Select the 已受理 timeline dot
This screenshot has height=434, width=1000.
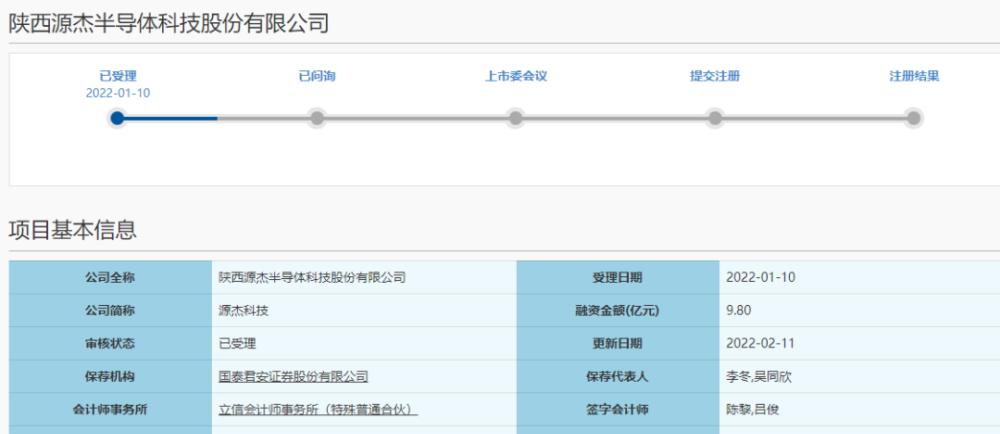tap(117, 118)
